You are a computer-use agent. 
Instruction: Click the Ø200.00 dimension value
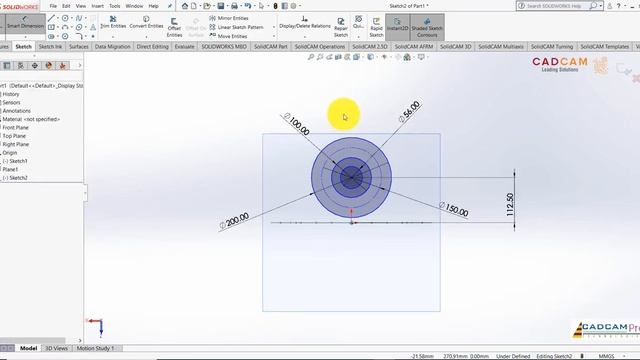pyautogui.click(x=235, y=221)
